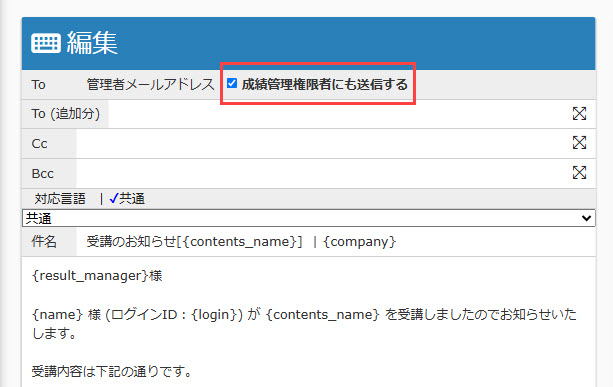The image size is (613, 387).
Task: Click into the To (追加分) input field
Action: (x=339, y=114)
